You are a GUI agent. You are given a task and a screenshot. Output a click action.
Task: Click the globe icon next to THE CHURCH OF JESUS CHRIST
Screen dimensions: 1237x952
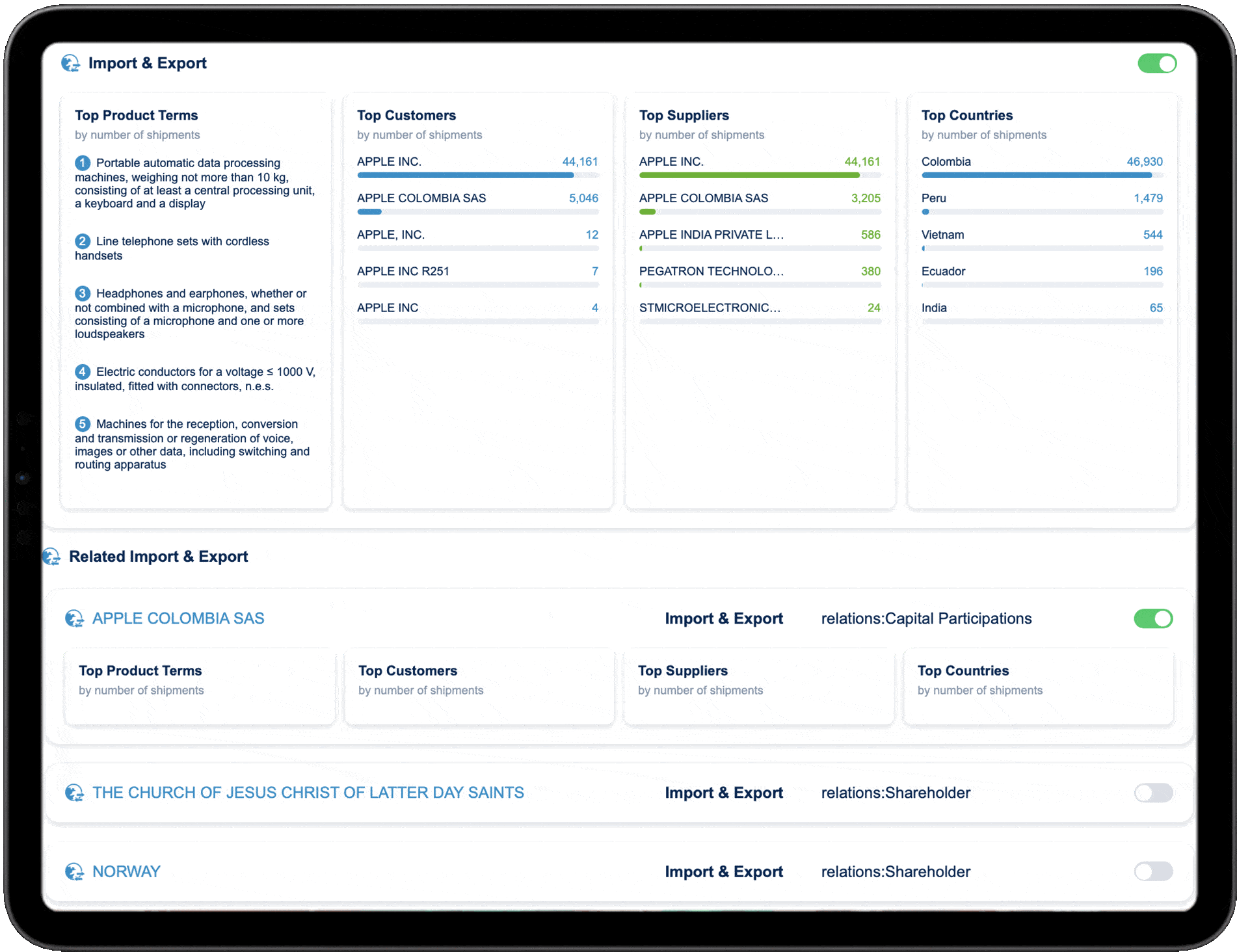75,793
